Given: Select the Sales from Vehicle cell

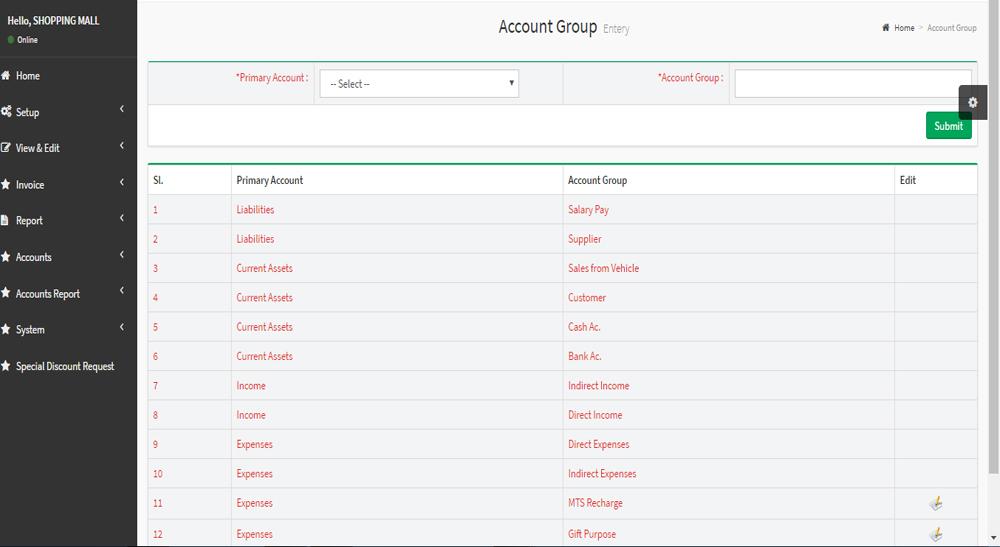Looking at the screenshot, I should [x=728, y=268].
